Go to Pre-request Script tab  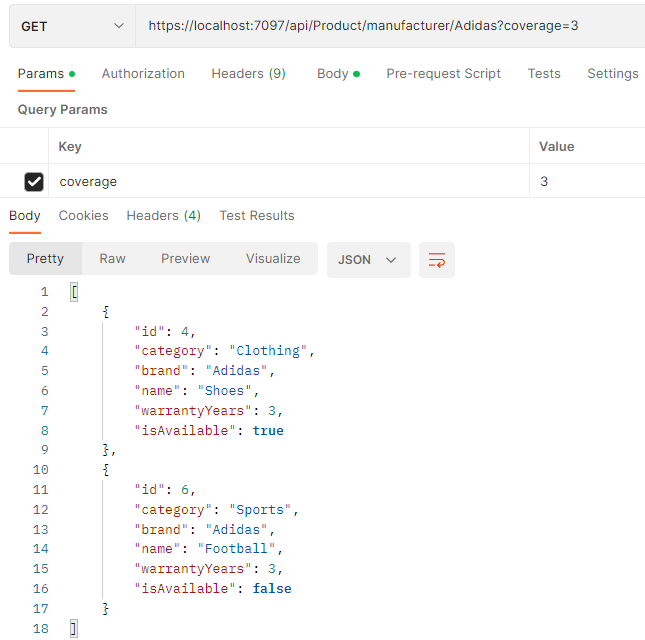pos(443,74)
